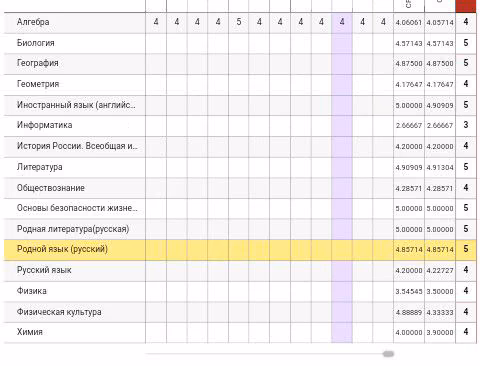
Task: Click Физическая культура average 4.33333
Action: 440,313
